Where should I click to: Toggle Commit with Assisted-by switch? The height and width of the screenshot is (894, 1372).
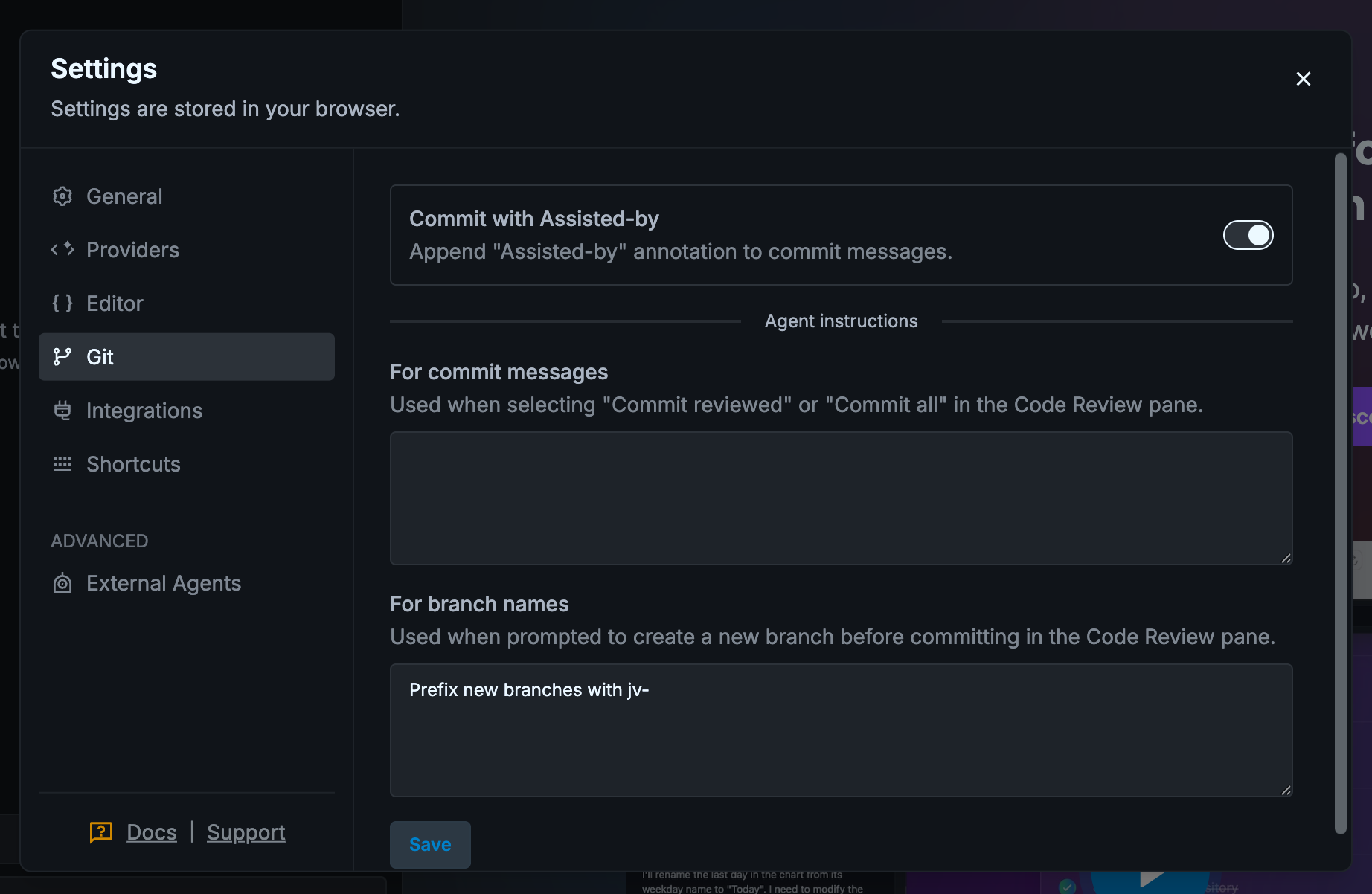(x=1248, y=235)
